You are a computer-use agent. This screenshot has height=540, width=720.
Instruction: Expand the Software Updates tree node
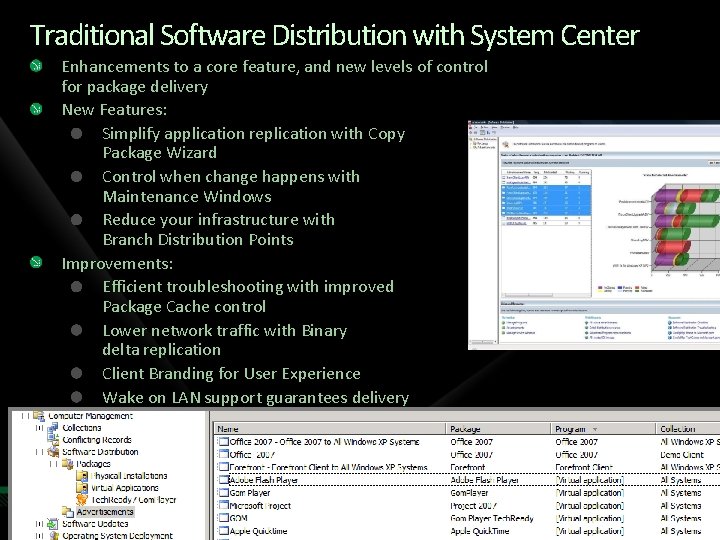click(39, 523)
